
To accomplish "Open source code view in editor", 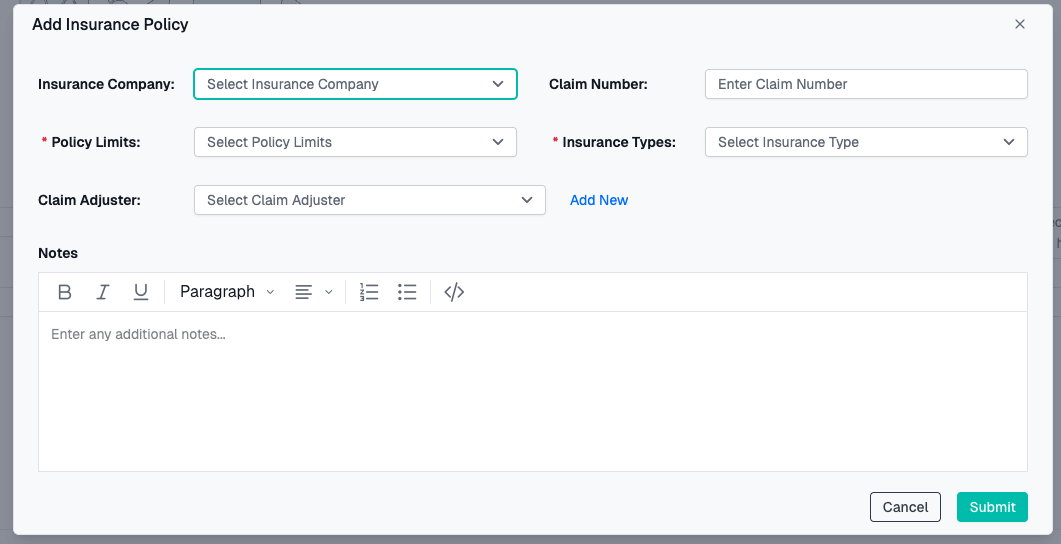I will (454, 292).
